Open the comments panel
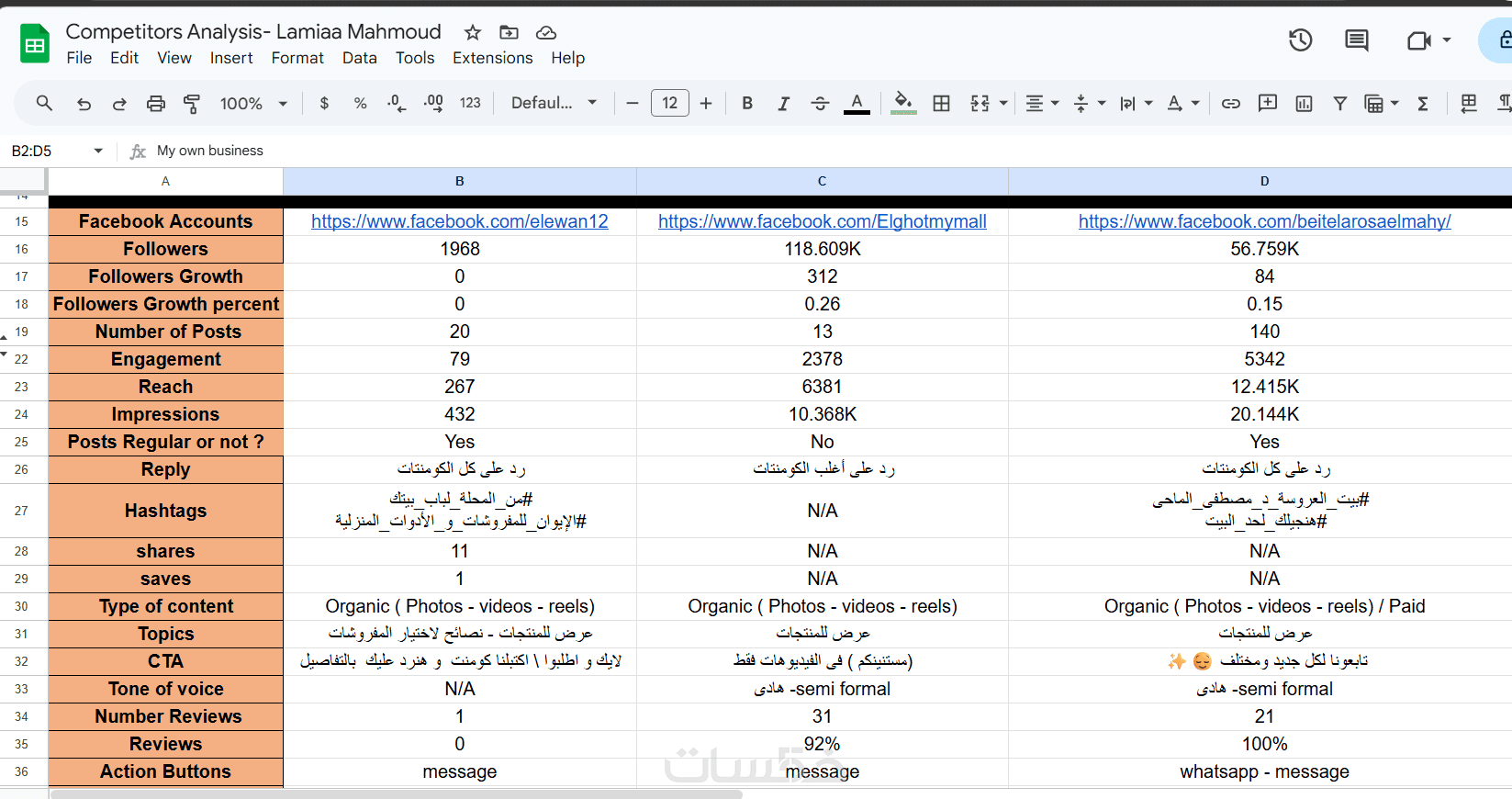This screenshot has width=1512, height=799. pyautogui.click(x=1356, y=40)
